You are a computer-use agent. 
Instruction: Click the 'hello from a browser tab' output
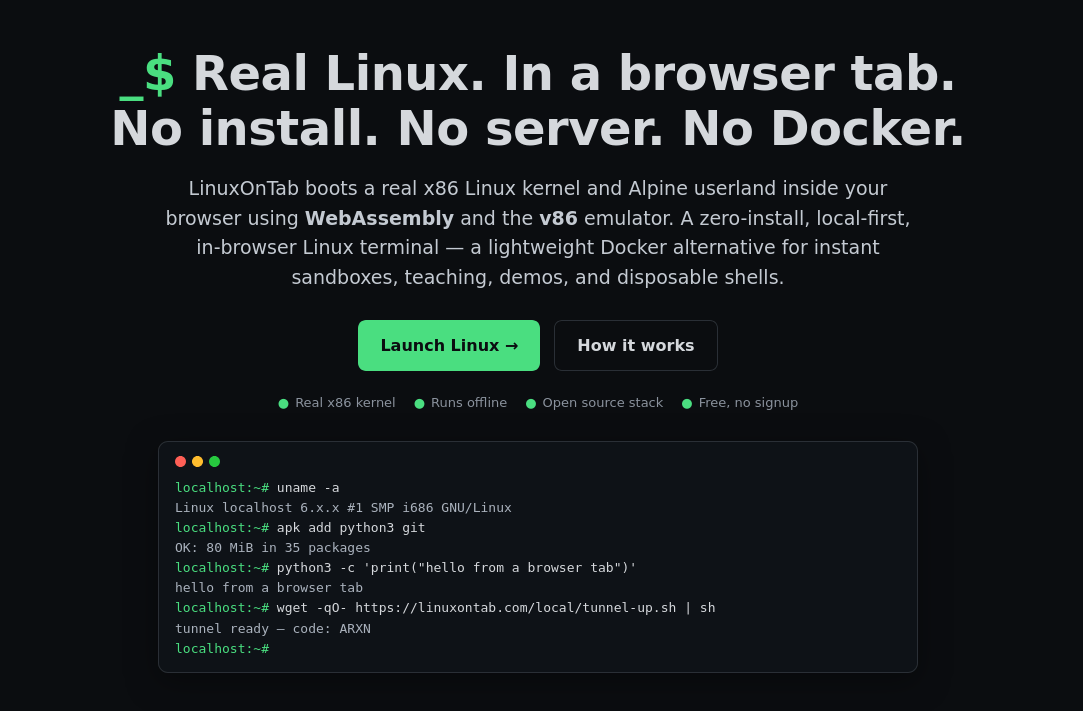[x=269, y=588]
